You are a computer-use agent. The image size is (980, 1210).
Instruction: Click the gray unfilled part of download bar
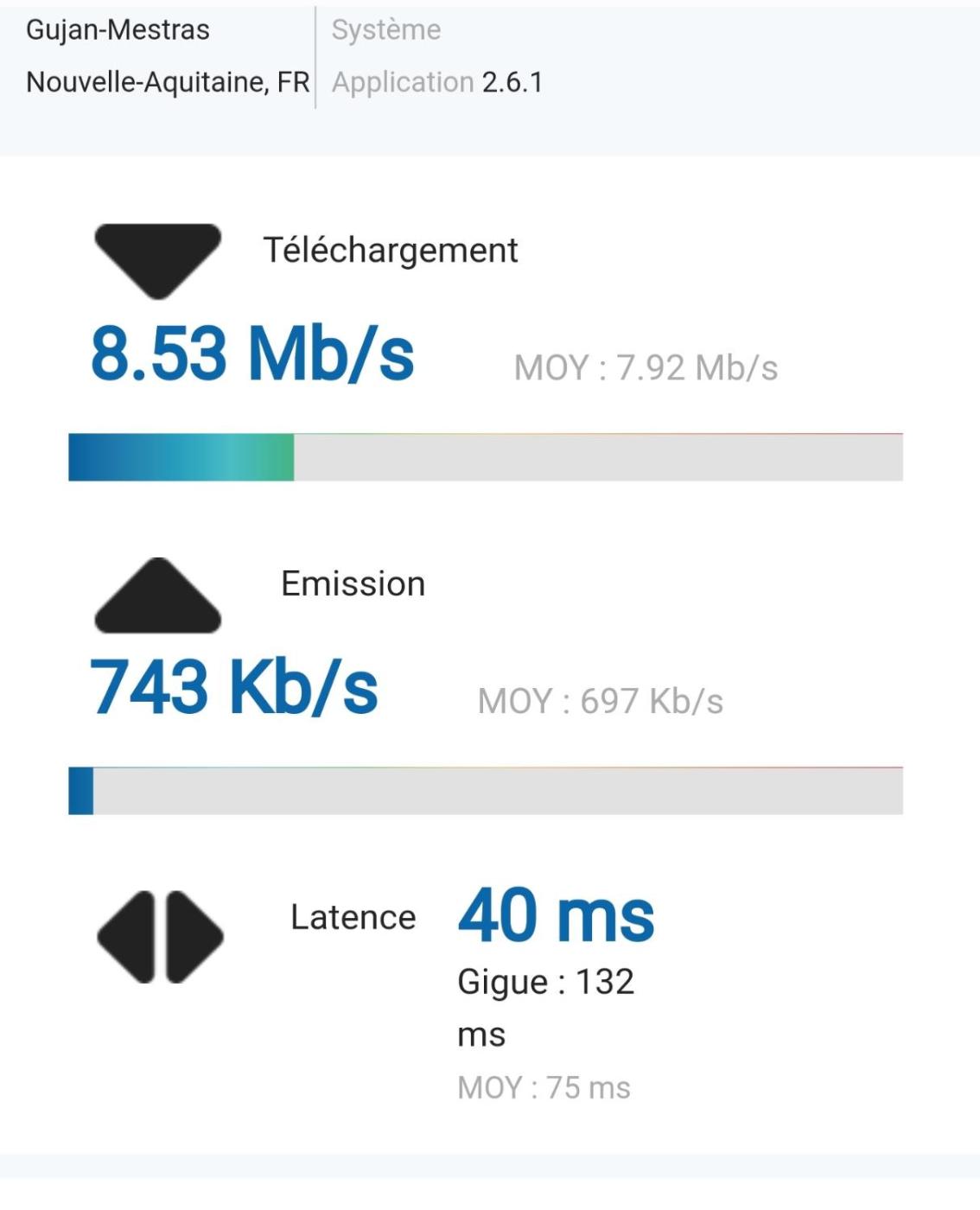point(598,458)
